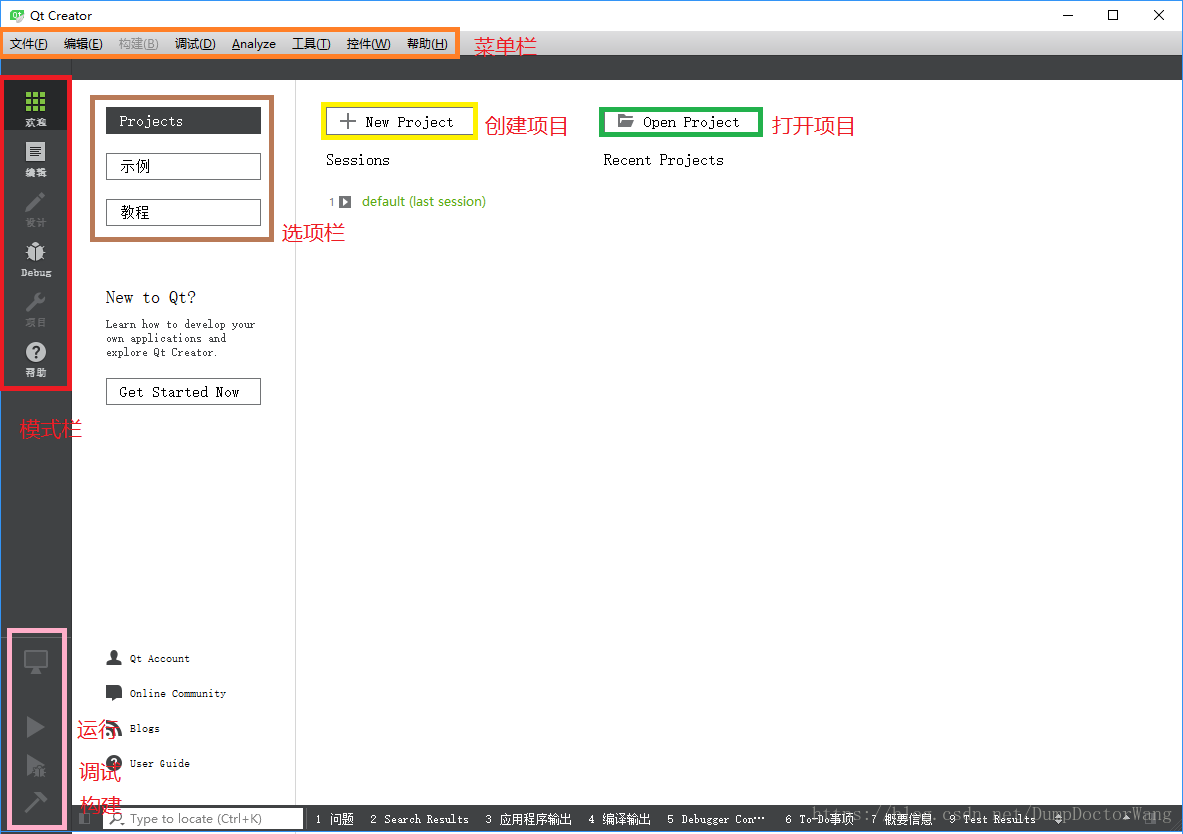The image size is (1183, 834).
Task: Click the Get Started Now button
Action: (x=183, y=392)
